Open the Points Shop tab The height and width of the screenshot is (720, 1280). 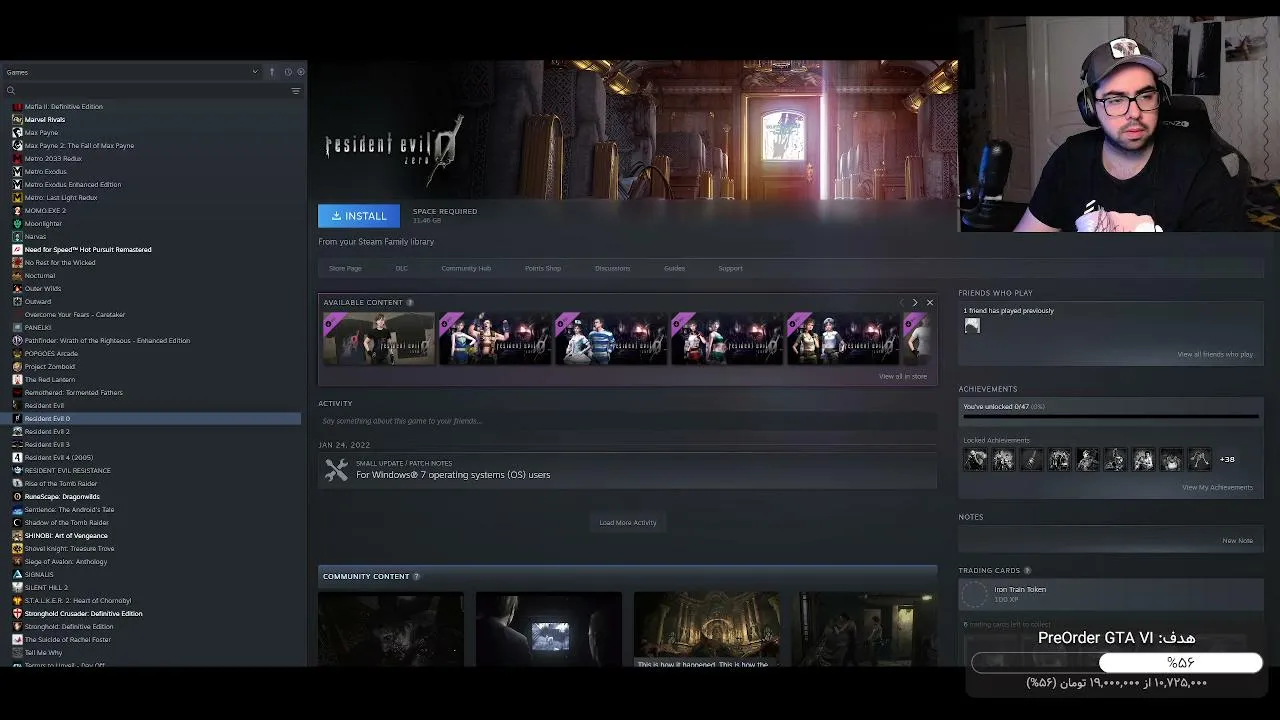[x=543, y=268]
